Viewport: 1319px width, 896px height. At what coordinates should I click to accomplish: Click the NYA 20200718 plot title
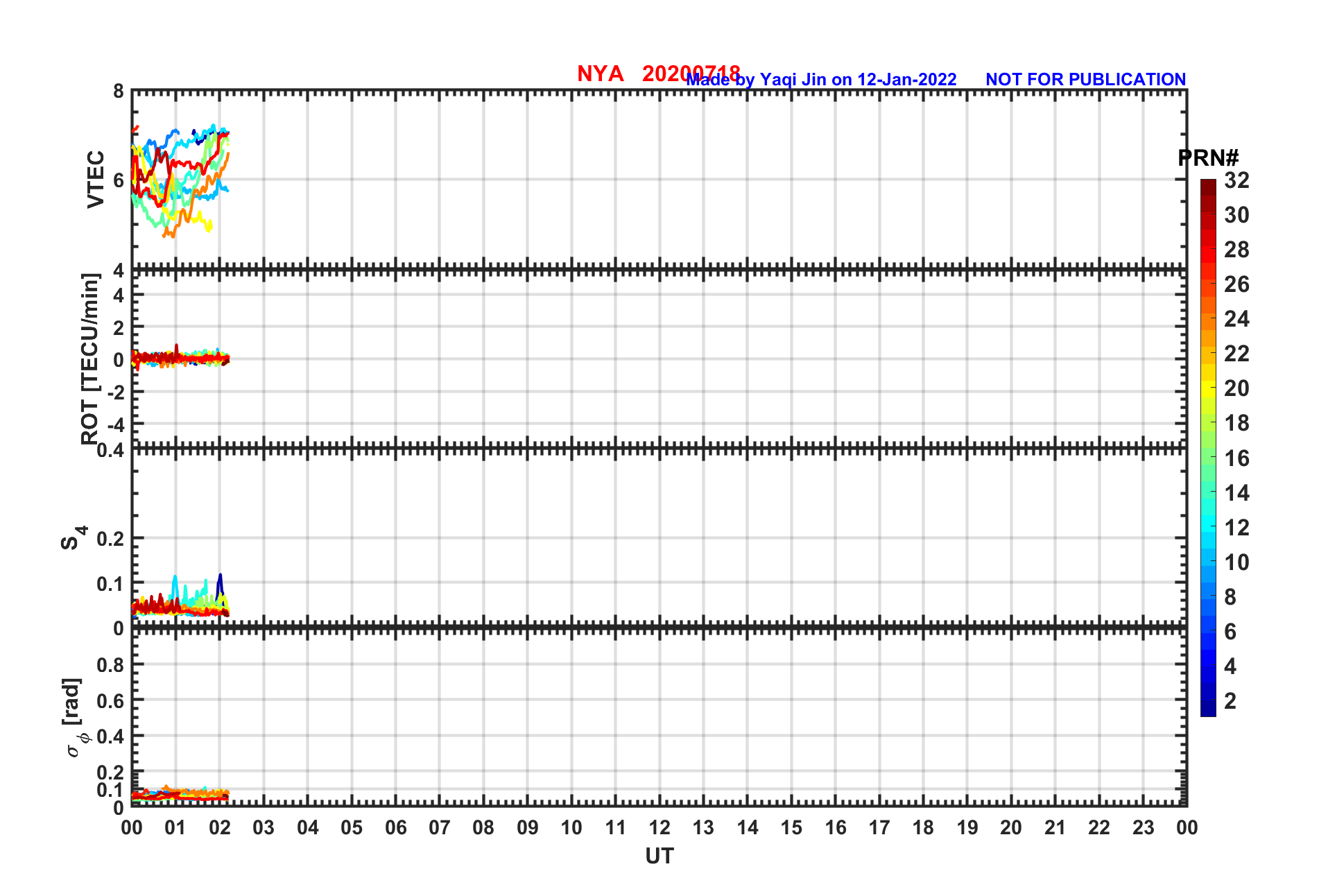(x=659, y=74)
